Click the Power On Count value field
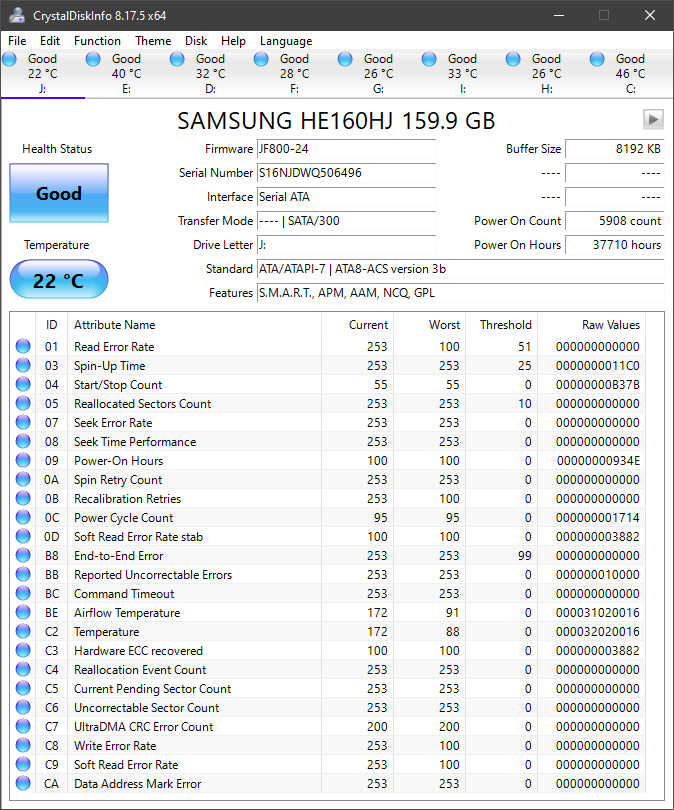 (615, 221)
